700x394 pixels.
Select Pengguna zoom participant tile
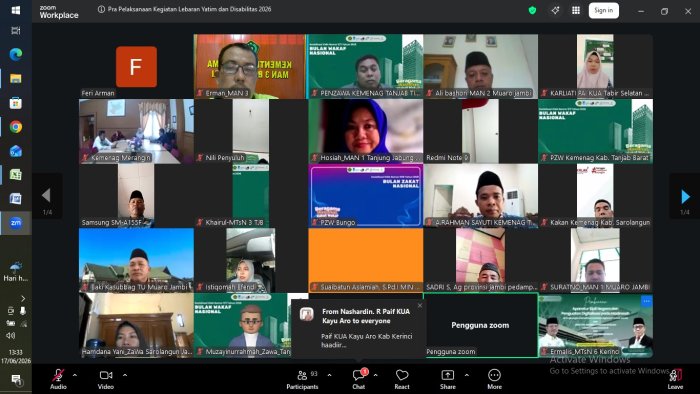[481, 325]
